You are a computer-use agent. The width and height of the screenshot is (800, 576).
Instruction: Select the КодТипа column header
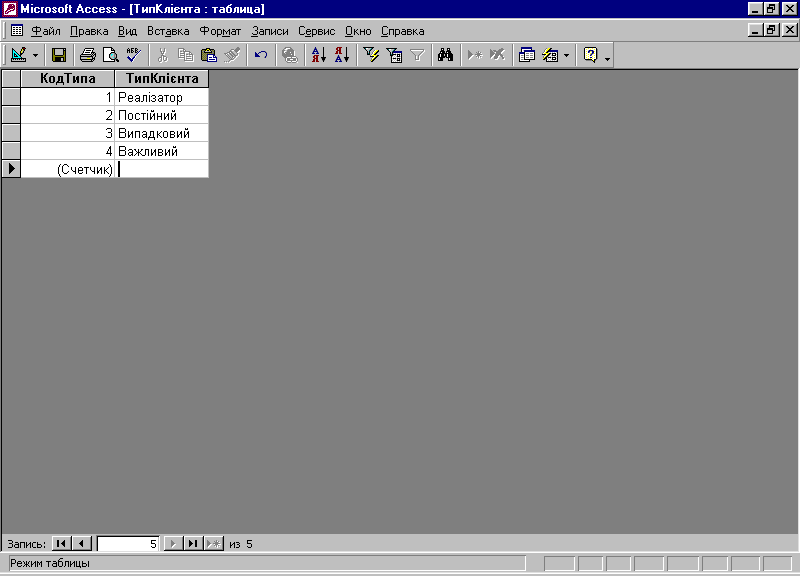pos(67,79)
